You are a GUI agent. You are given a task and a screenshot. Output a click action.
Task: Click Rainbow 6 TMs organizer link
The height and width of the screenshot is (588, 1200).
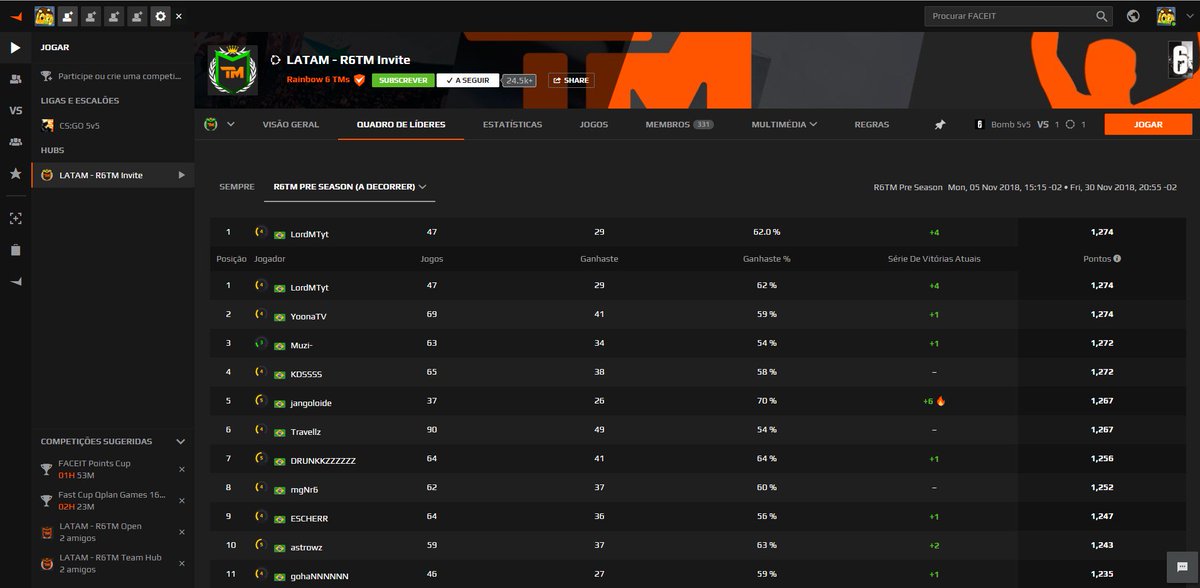(x=318, y=80)
